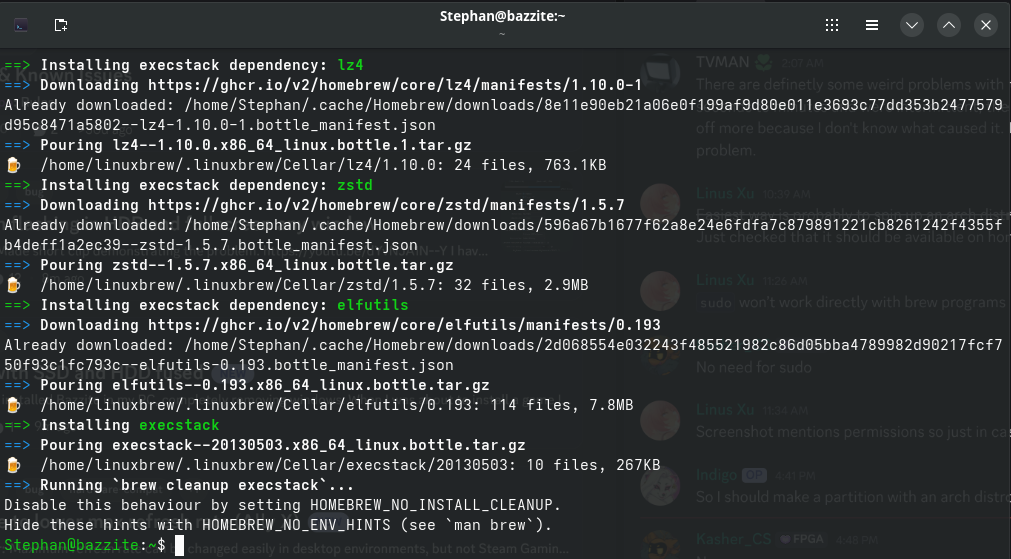Click Pouring lz4--1.10.0.x86_64_linux.bottle.1.tar.gz line
The height and width of the screenshot is (559, 1011).
pyautogui.click(x=238, y=145)
